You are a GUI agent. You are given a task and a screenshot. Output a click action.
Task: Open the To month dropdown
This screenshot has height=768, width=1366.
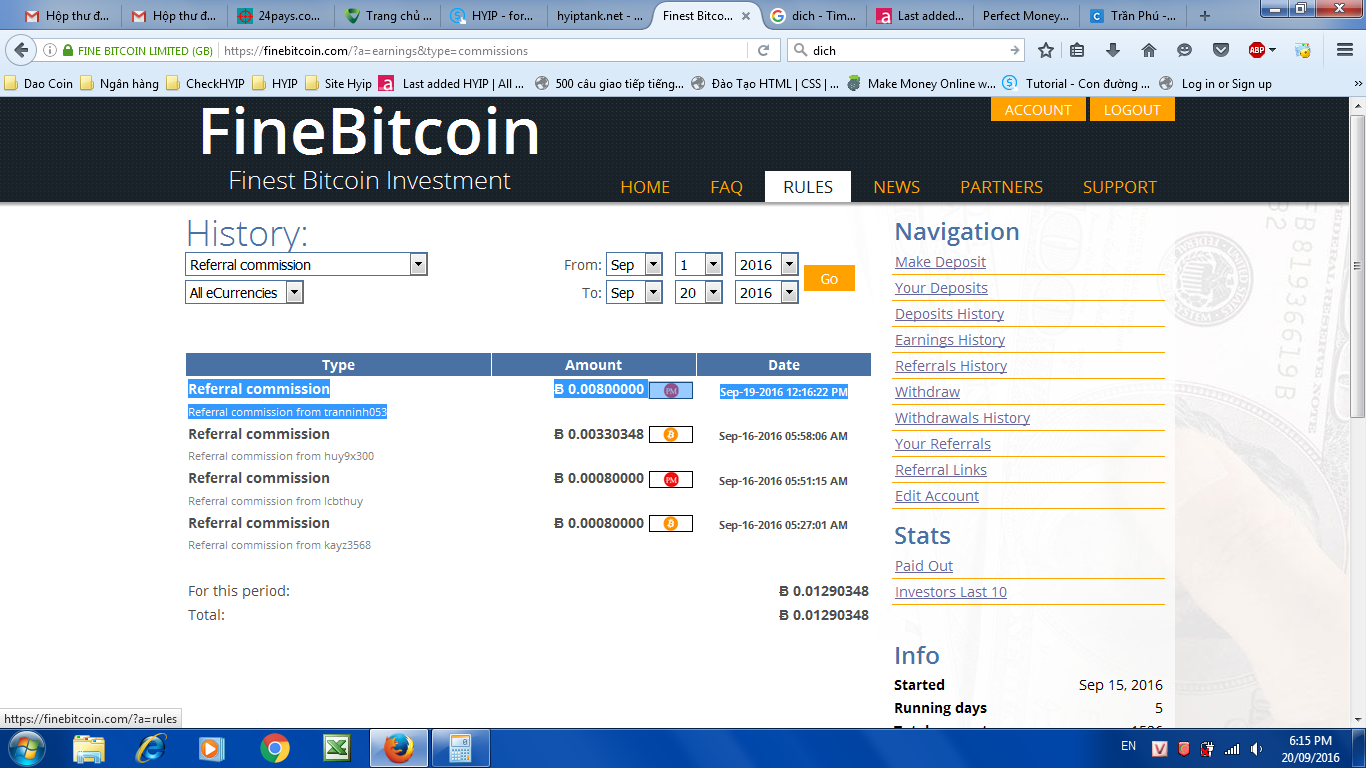point(634,292)
